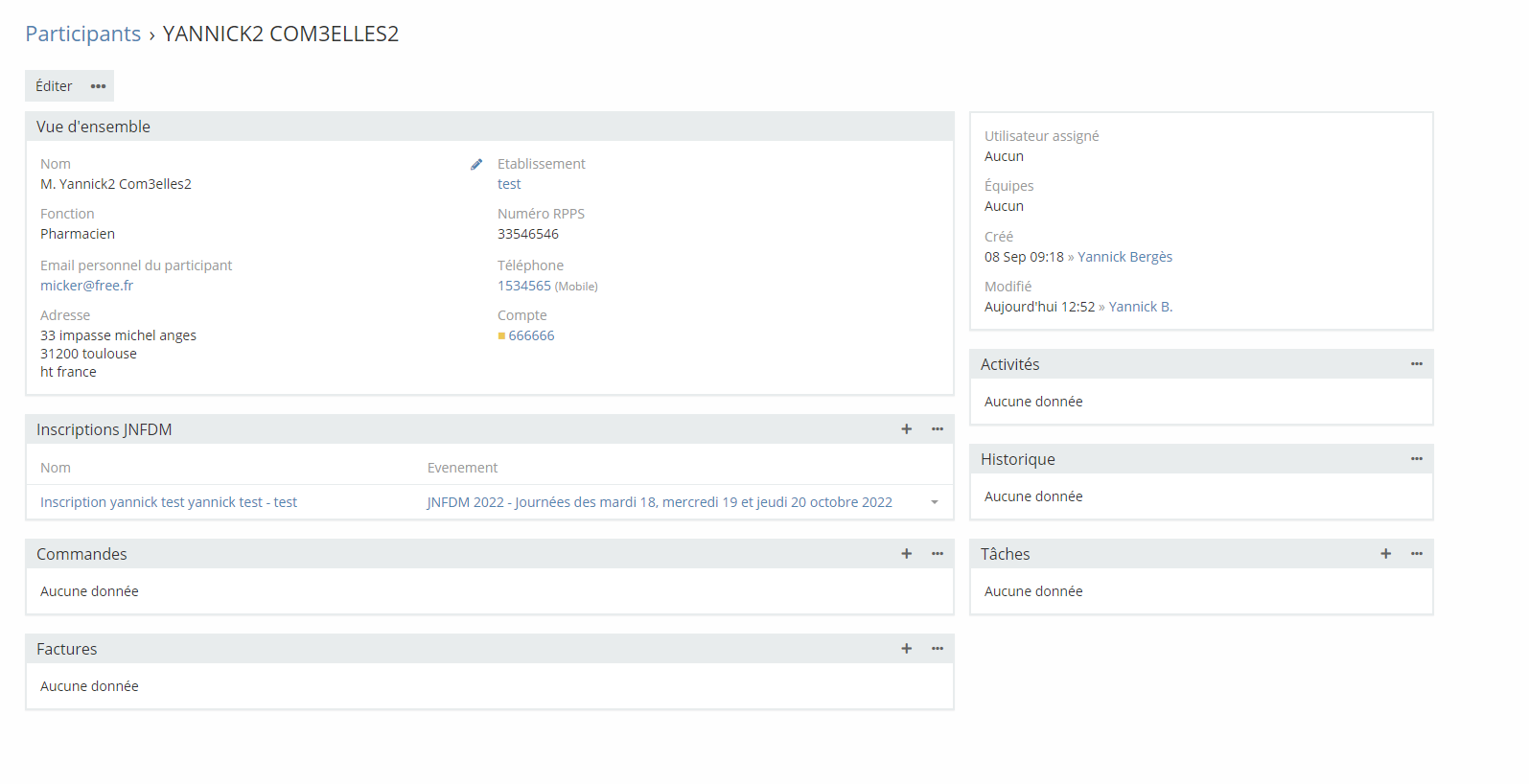Create a new task in Tâches

(1385, 554)
